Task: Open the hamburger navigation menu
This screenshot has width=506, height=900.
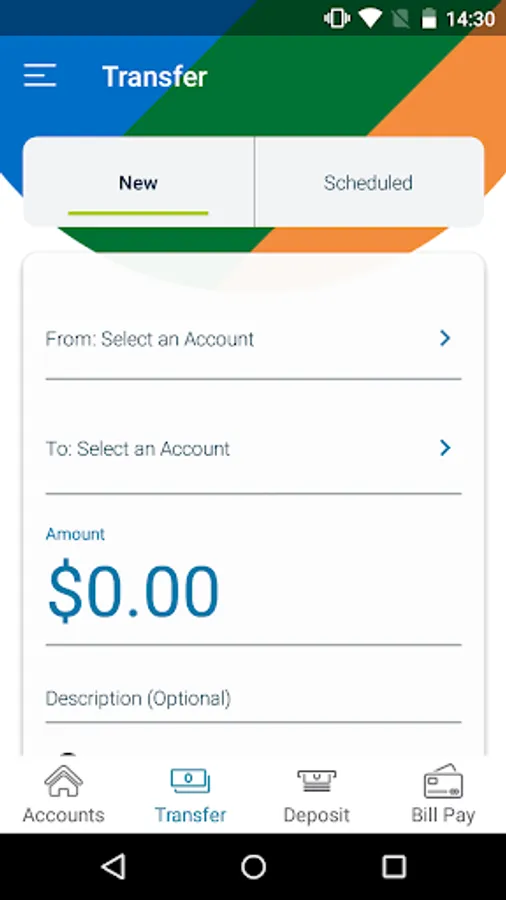Action: (40, 76)
